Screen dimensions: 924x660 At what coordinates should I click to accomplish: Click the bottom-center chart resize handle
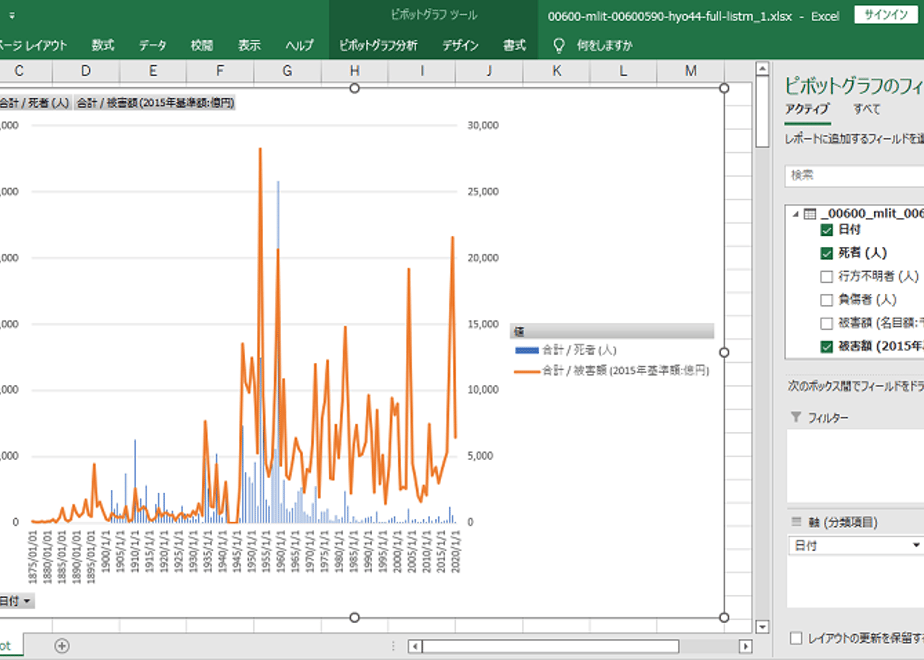click(x=354, y=618)
